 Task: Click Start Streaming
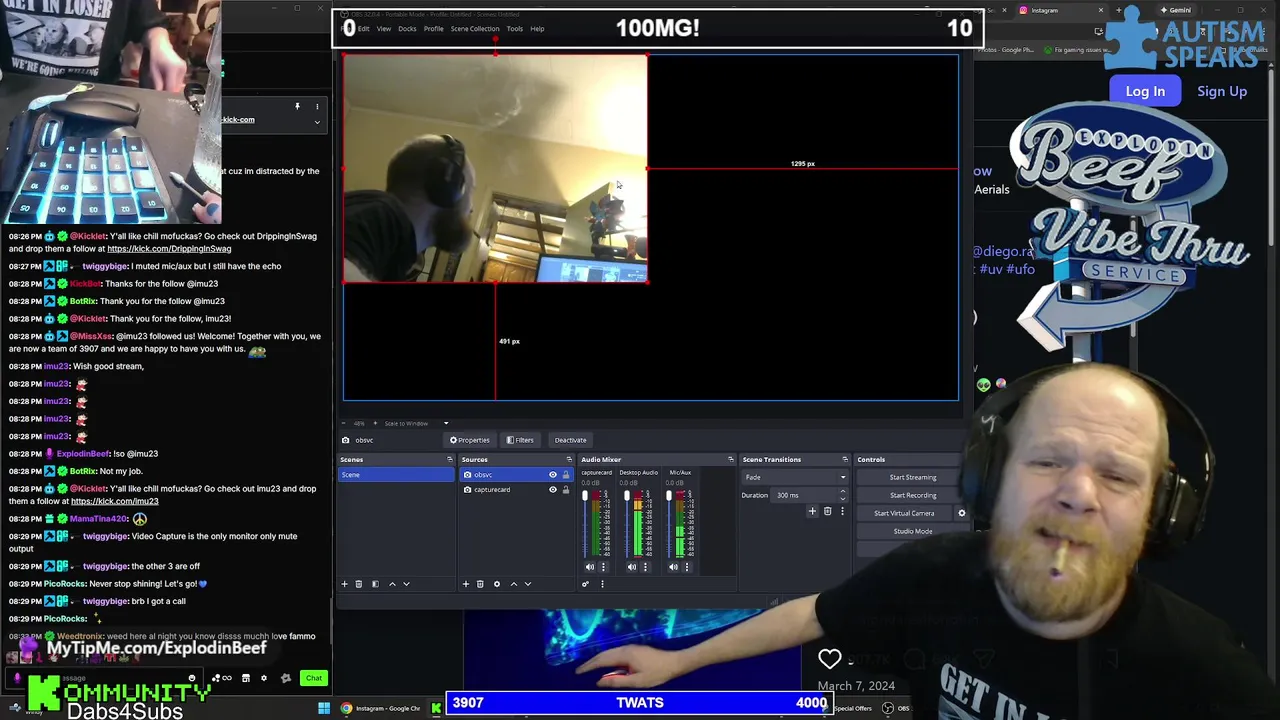point(913,477)
